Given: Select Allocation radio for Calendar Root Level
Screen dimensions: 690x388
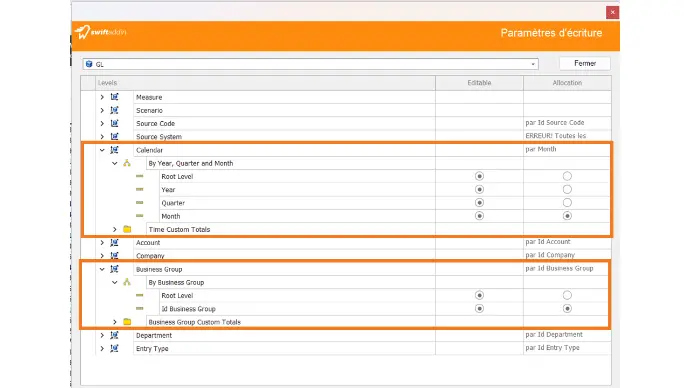Looking at the screenshot, I should 567,176.
